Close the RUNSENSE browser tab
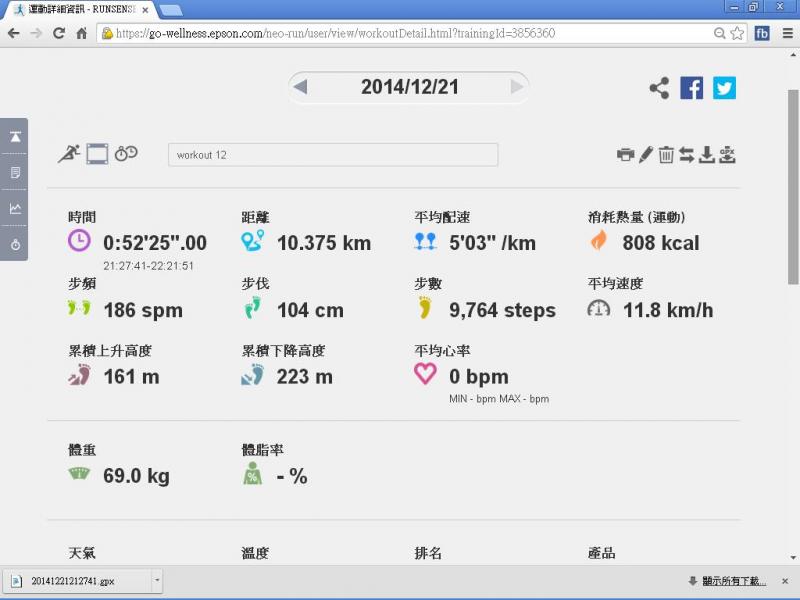The height and width of the screenshot is (600, 800). [145, 10]
